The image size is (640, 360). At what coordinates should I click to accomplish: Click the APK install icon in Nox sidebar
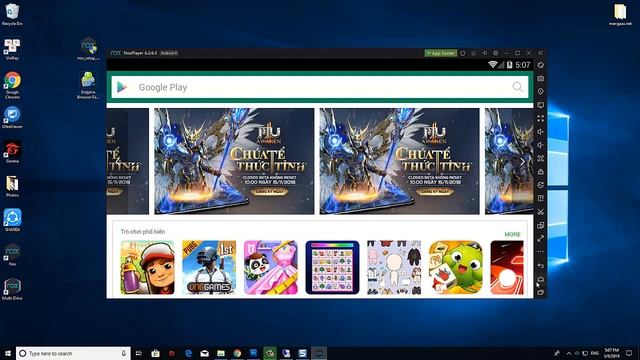coord(540,172)
